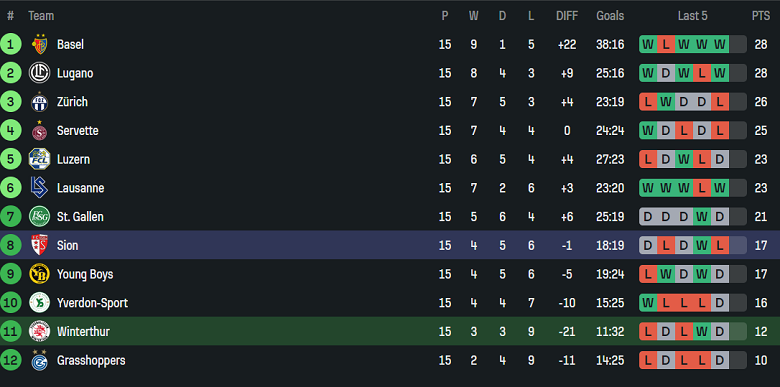Click the Young Boys yellow logo

(39, 274)
